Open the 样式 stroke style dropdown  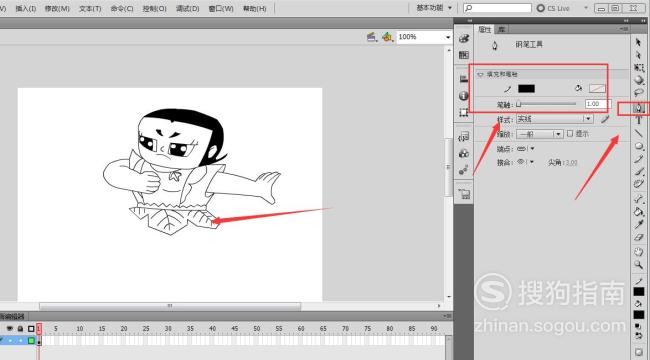tap(554, 119)
